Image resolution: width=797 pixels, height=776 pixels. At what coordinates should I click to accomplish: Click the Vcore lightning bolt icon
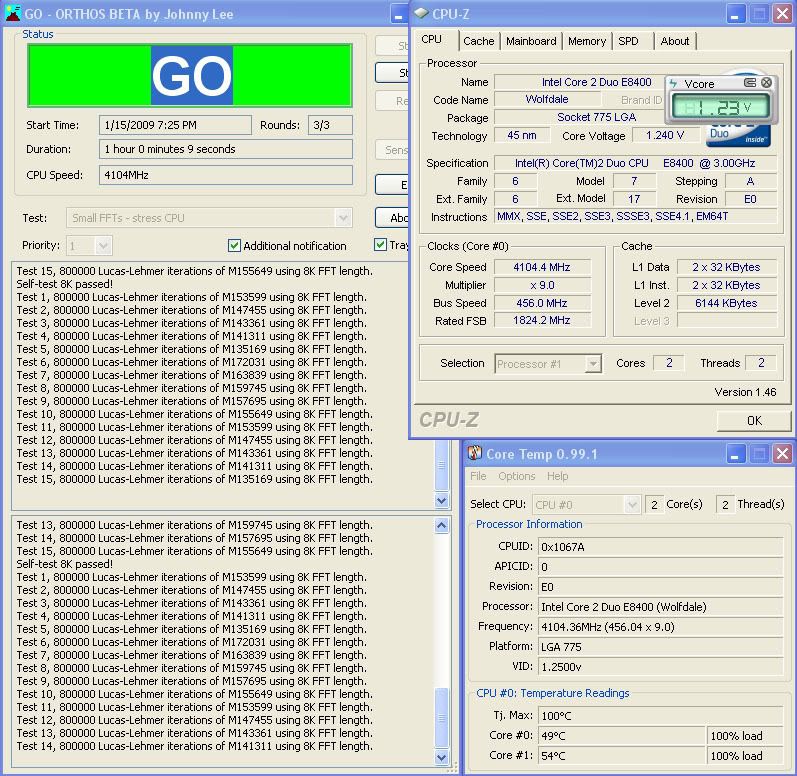tap(673, 83)
